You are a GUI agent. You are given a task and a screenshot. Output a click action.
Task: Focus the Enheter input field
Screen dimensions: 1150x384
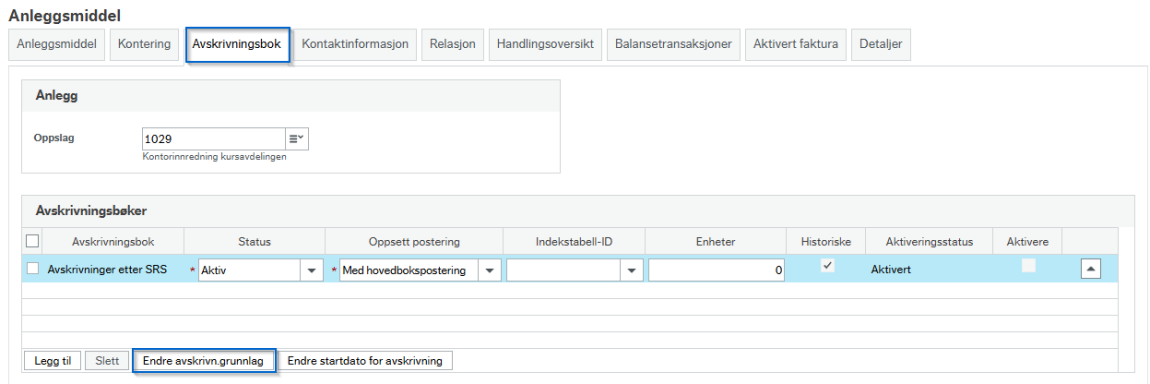click(717, 270)
